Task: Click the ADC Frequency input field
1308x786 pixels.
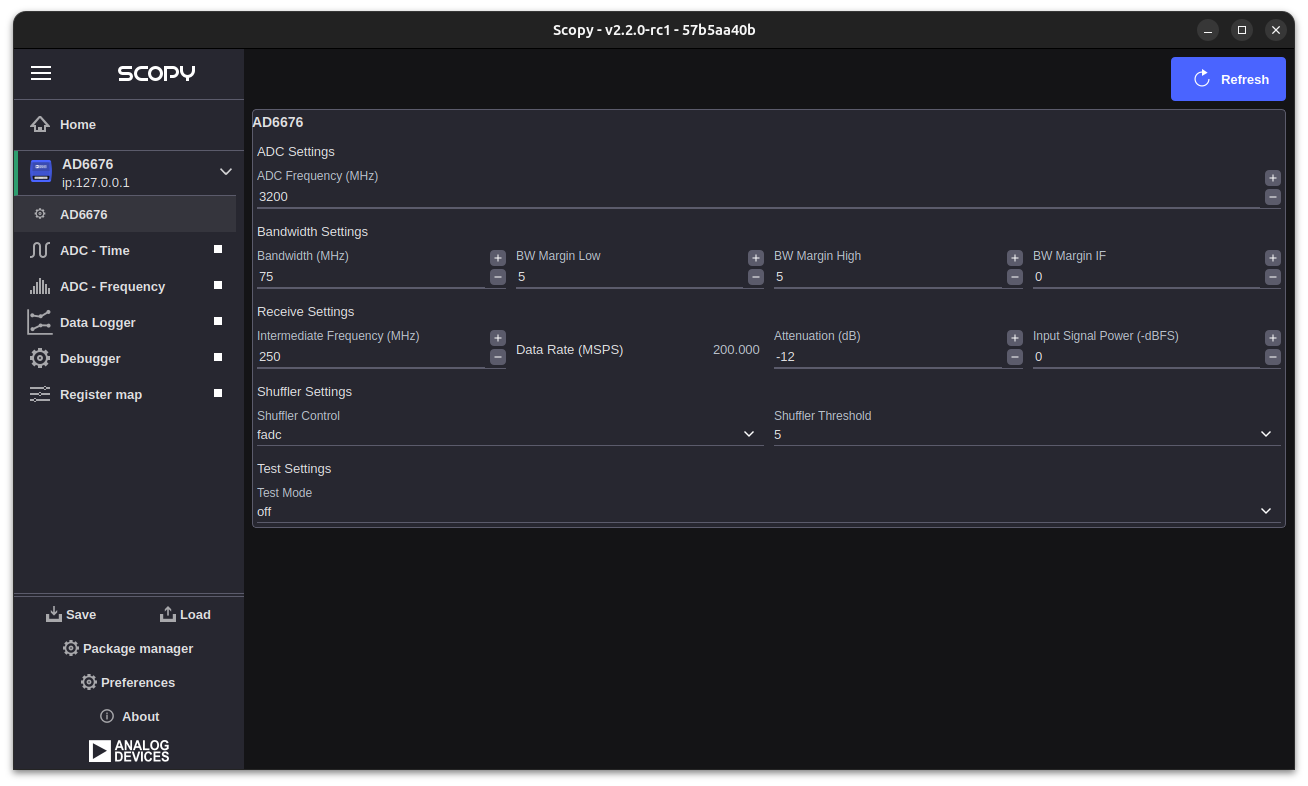Action: point(758,197)
